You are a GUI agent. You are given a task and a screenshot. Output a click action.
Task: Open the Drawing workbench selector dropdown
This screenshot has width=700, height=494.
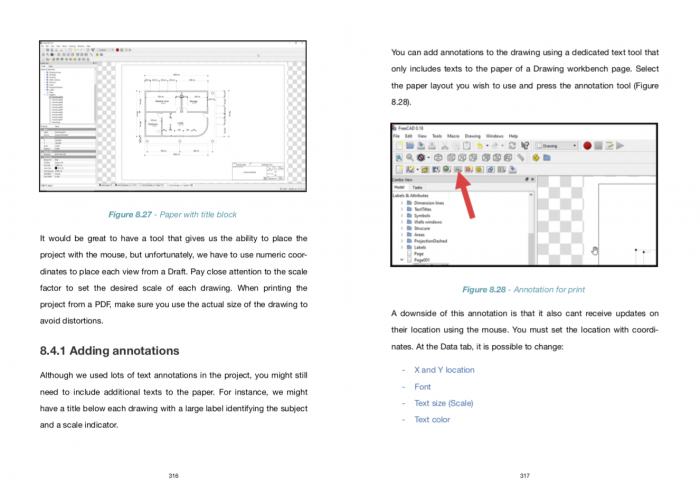[556, 145]
